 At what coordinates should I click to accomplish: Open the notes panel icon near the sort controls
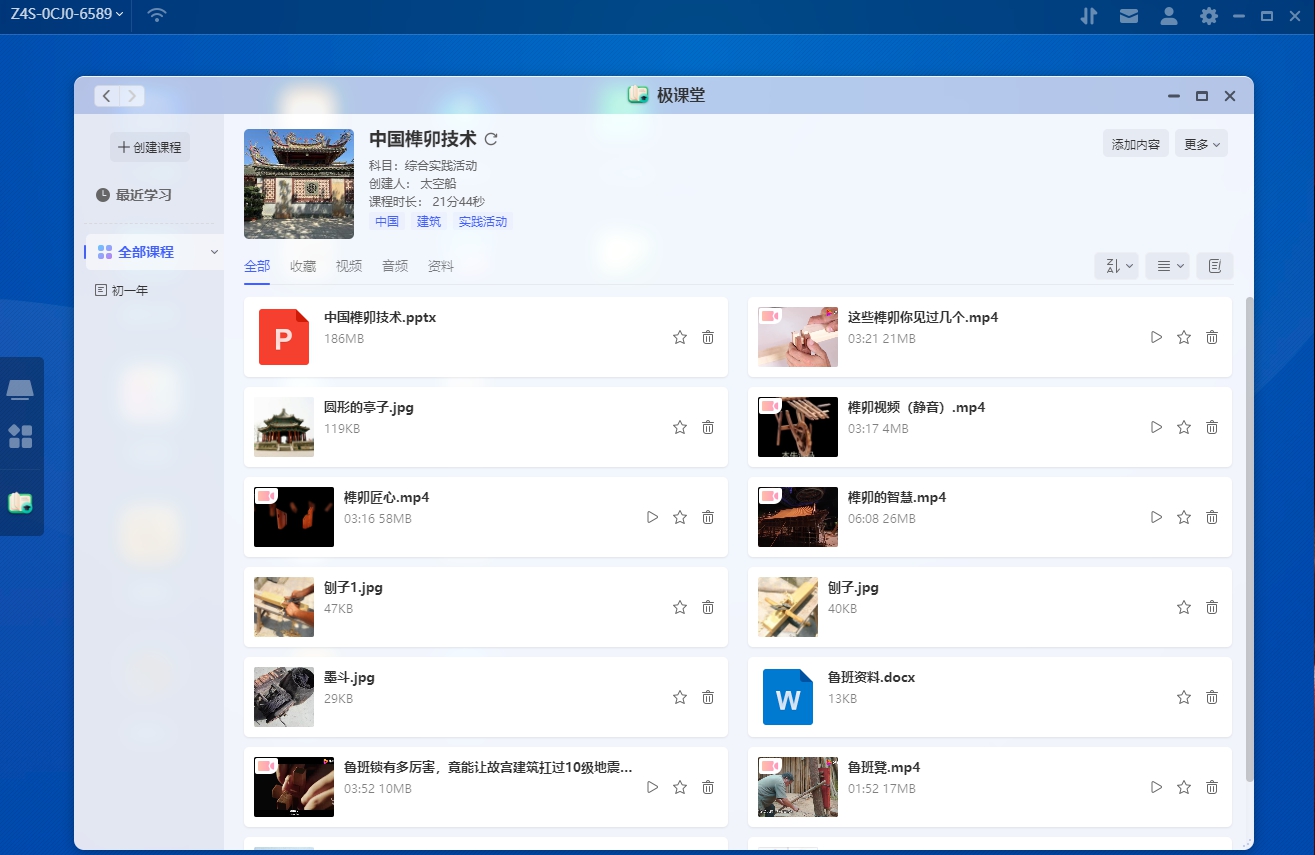[1215, 265]
